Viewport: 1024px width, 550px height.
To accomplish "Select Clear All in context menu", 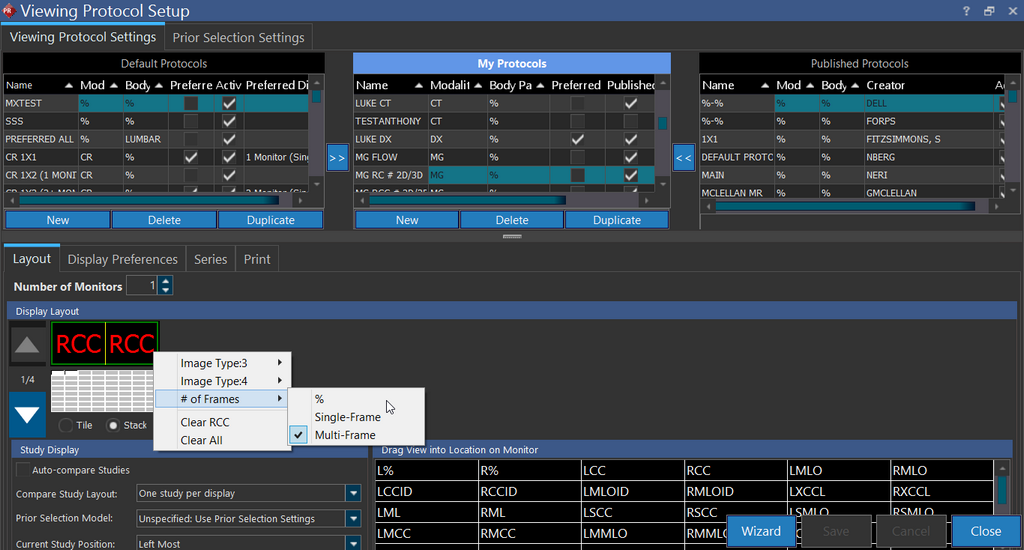I will point(201,440).
